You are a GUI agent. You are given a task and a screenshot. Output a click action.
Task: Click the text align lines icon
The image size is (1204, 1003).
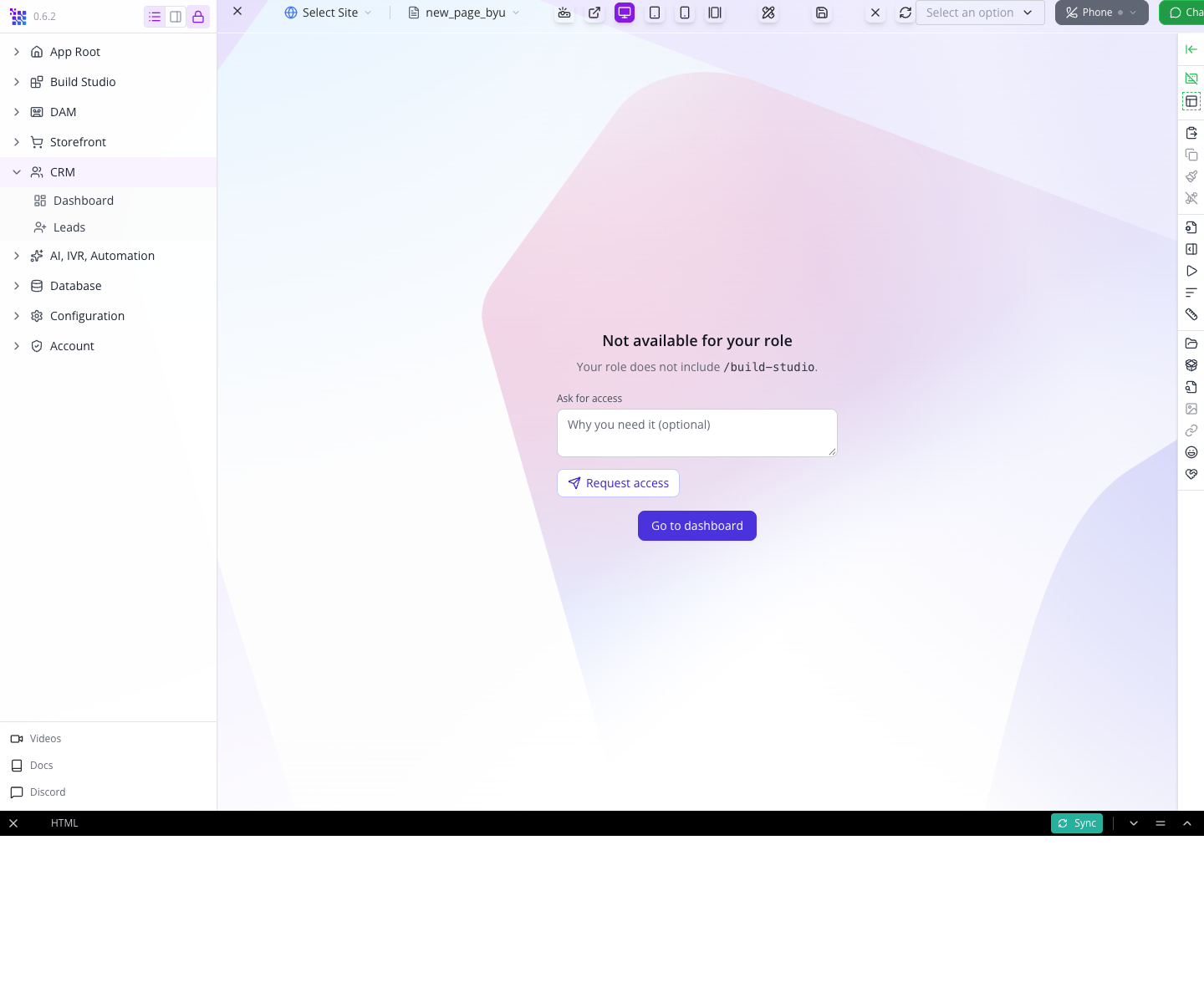coord(1191,293)
